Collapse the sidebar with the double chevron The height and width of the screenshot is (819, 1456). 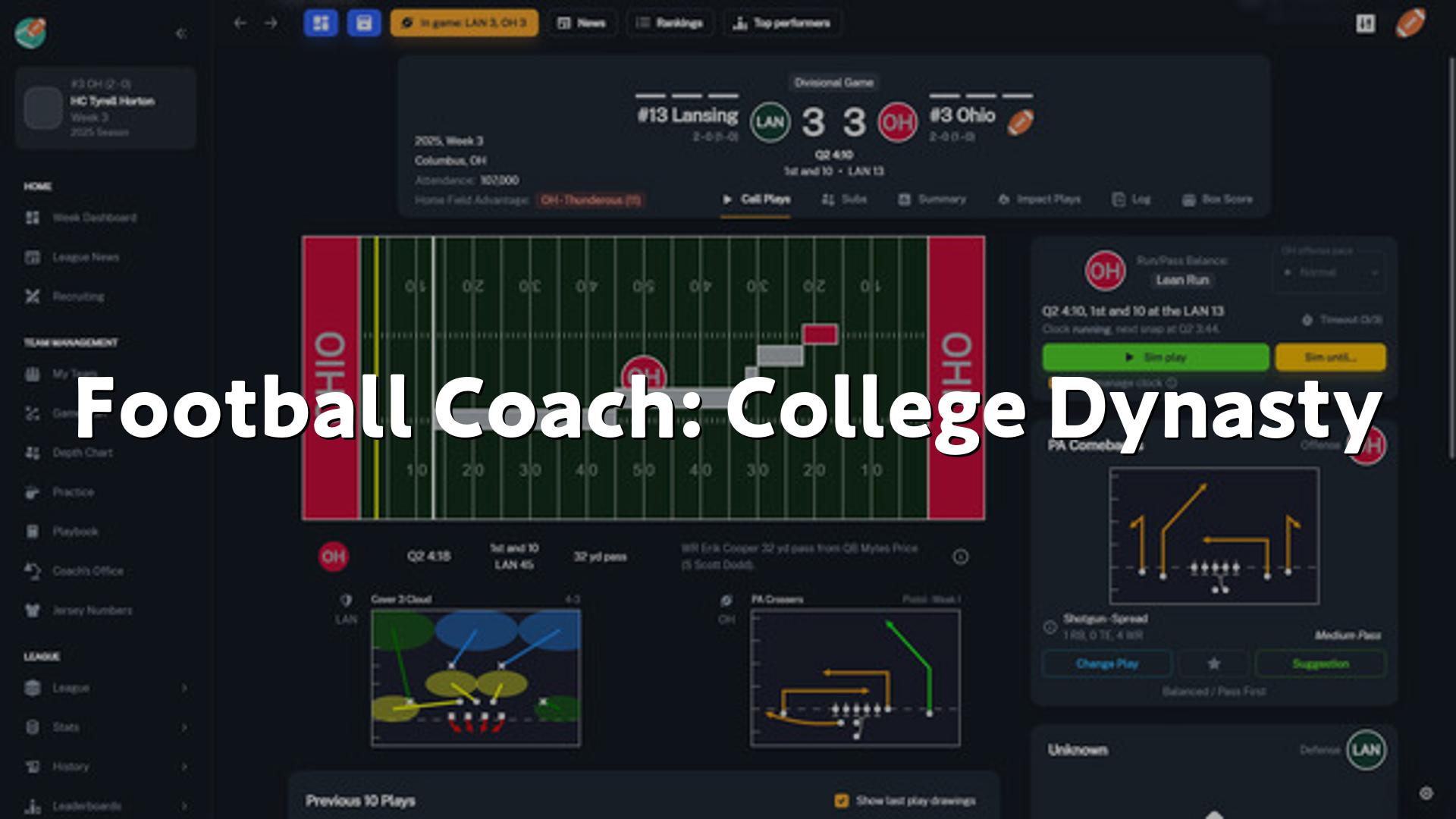pos(180,33)
